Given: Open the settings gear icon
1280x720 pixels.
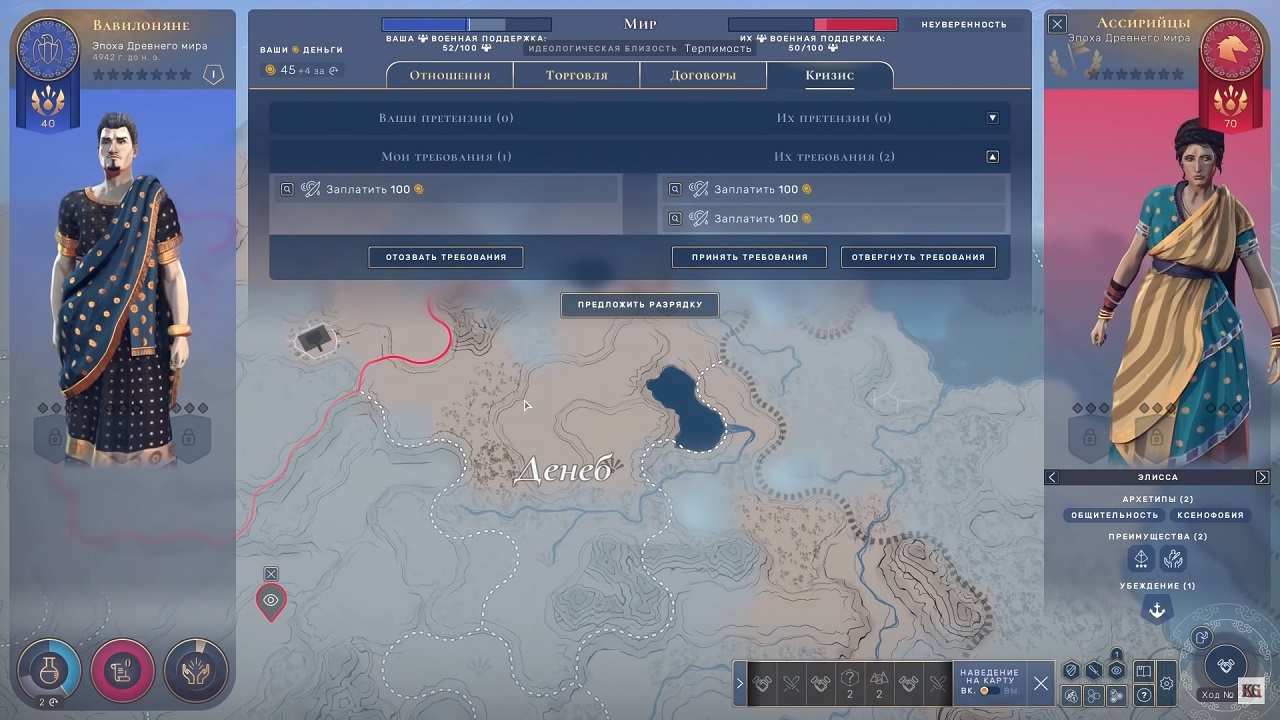Looking at the screenshot, I should click(x=1166, y=684).
